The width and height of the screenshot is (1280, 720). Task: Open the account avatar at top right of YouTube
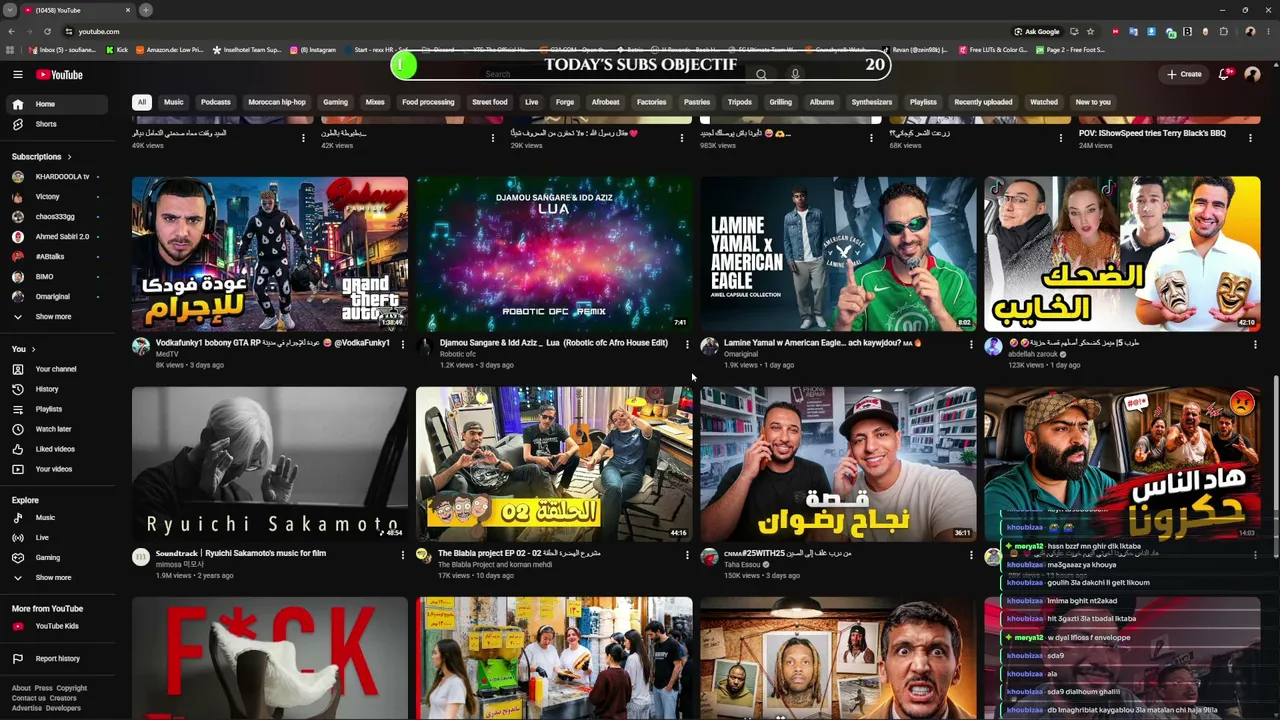1252,75
